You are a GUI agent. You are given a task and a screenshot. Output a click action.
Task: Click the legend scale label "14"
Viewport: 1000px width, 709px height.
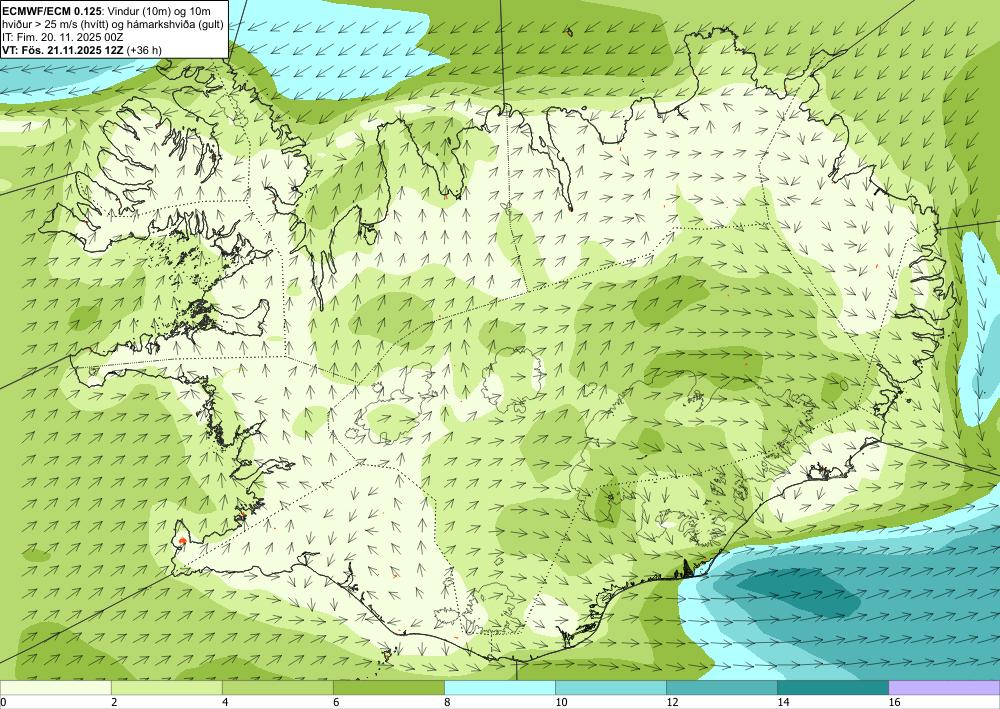pyautogui.click(x=783, y=703)
